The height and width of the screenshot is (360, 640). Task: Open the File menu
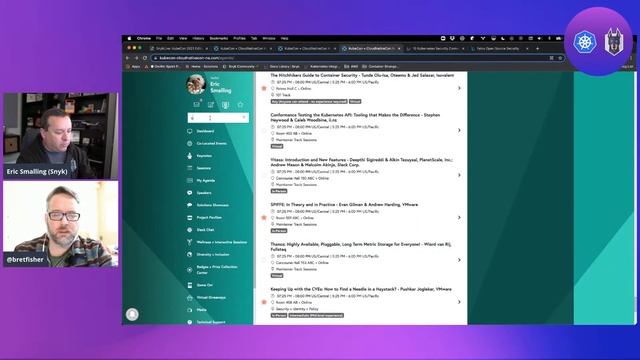coord(159,38)
